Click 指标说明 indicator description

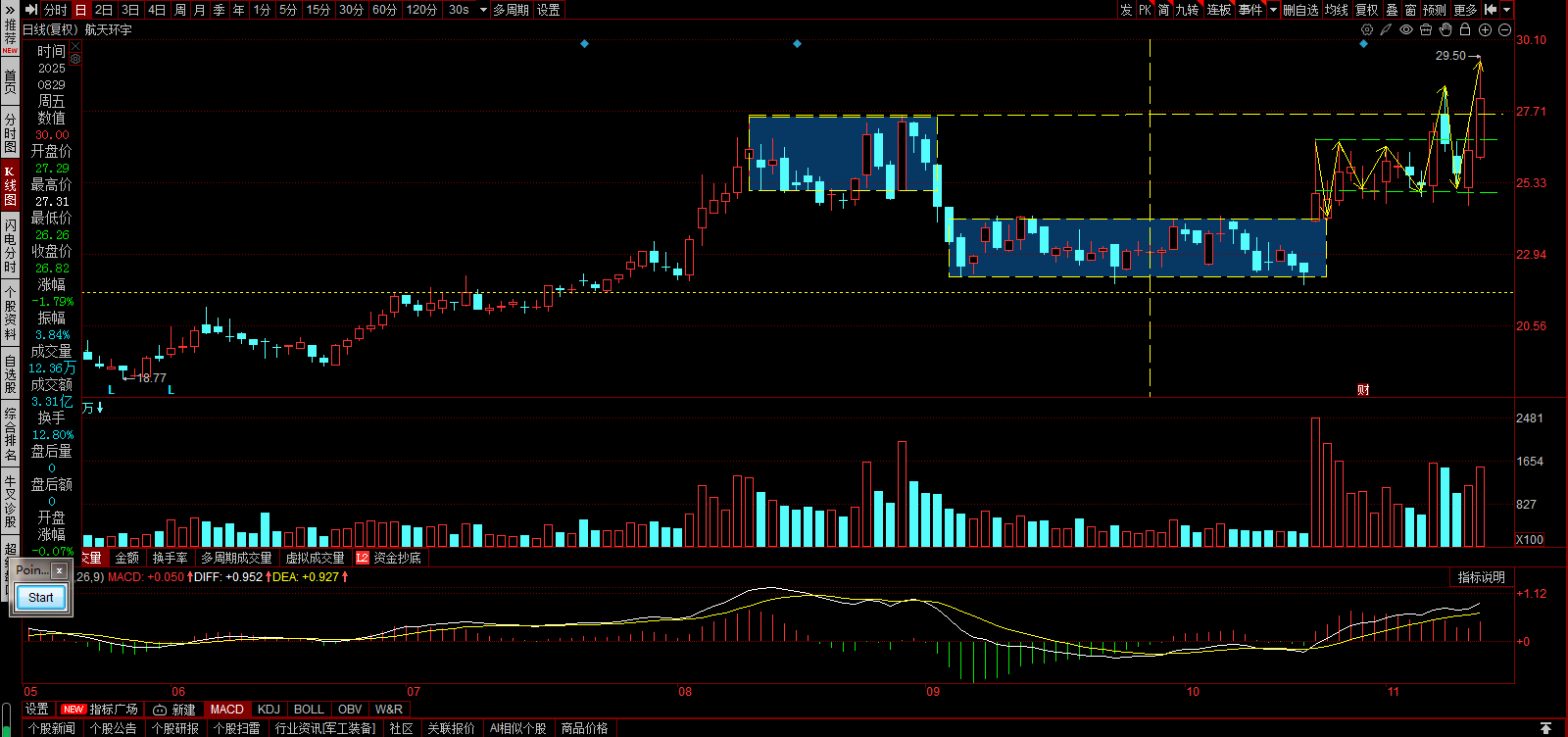point(1481,577)
